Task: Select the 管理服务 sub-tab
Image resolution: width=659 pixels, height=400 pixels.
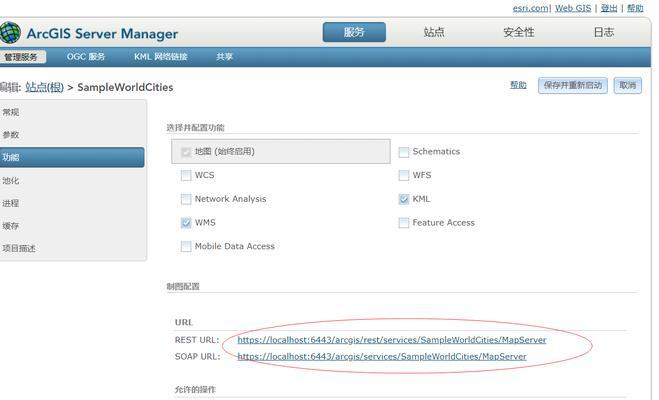Action: pos(22,57)
